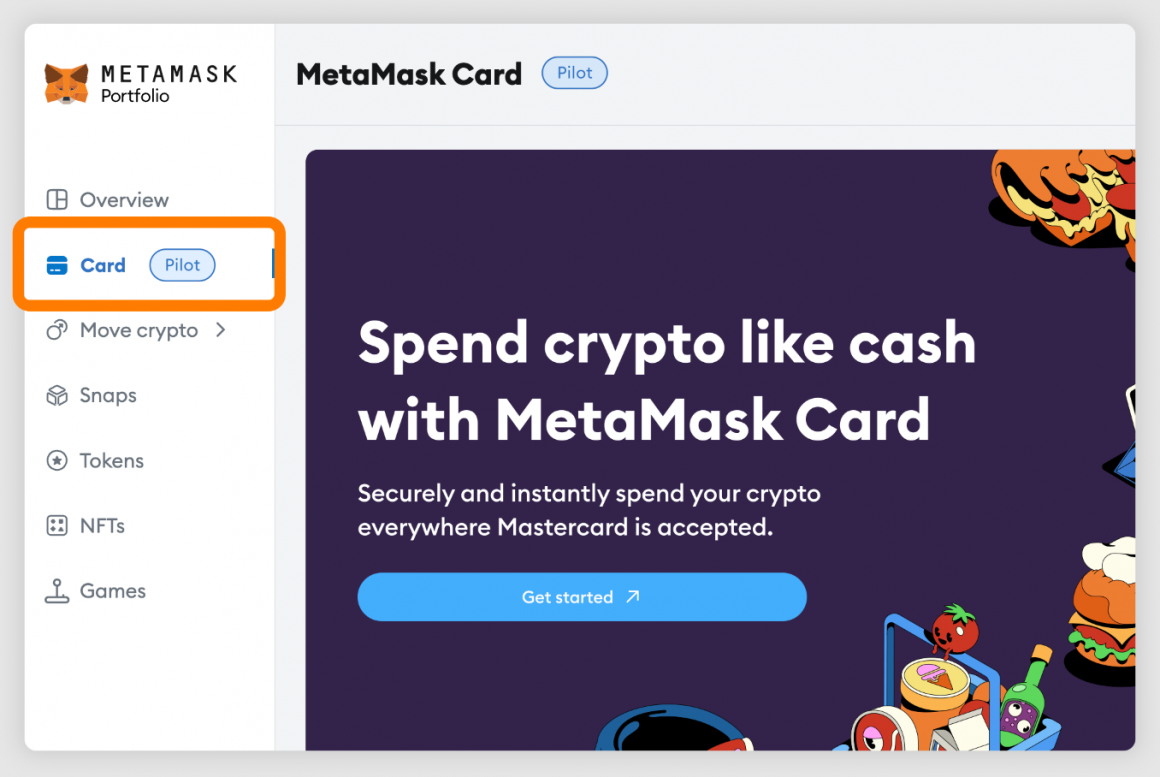Click the MetaMask Portfolio wordmark link
Image resolution: width=1160 pixels, height=777 pixels.
pos(169,83)
